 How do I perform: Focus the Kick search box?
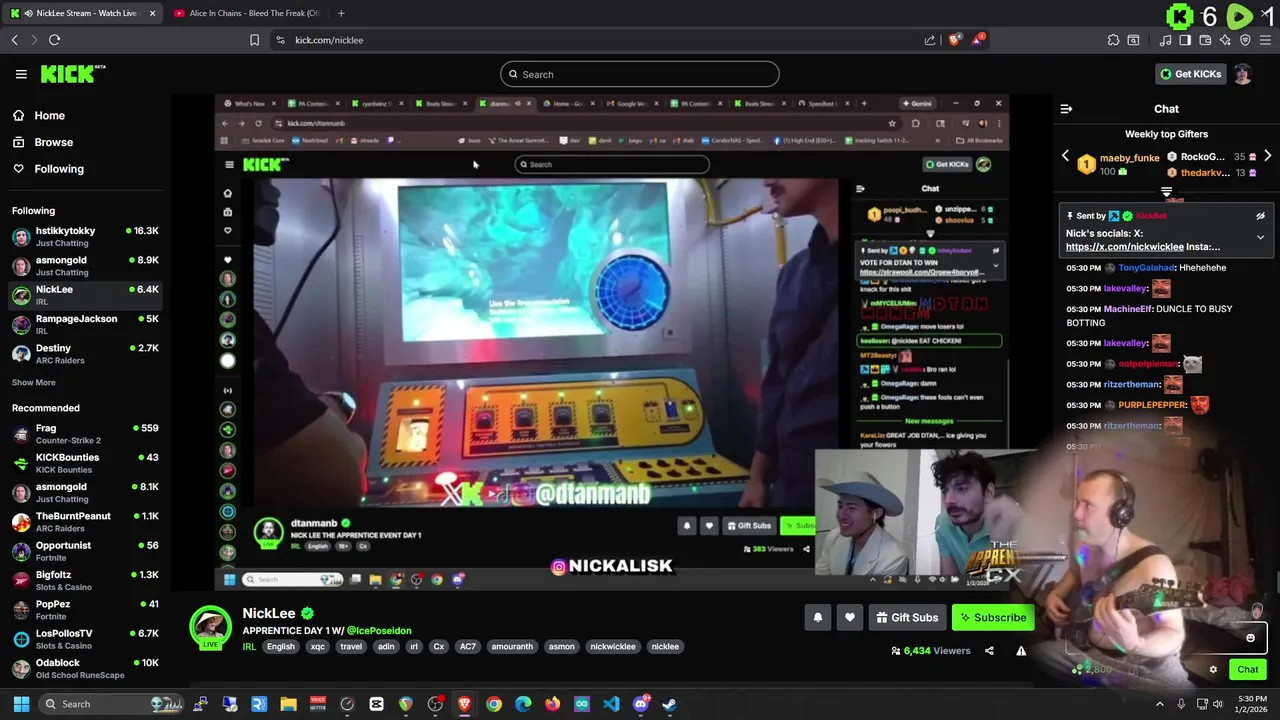(x=640, y=74)
